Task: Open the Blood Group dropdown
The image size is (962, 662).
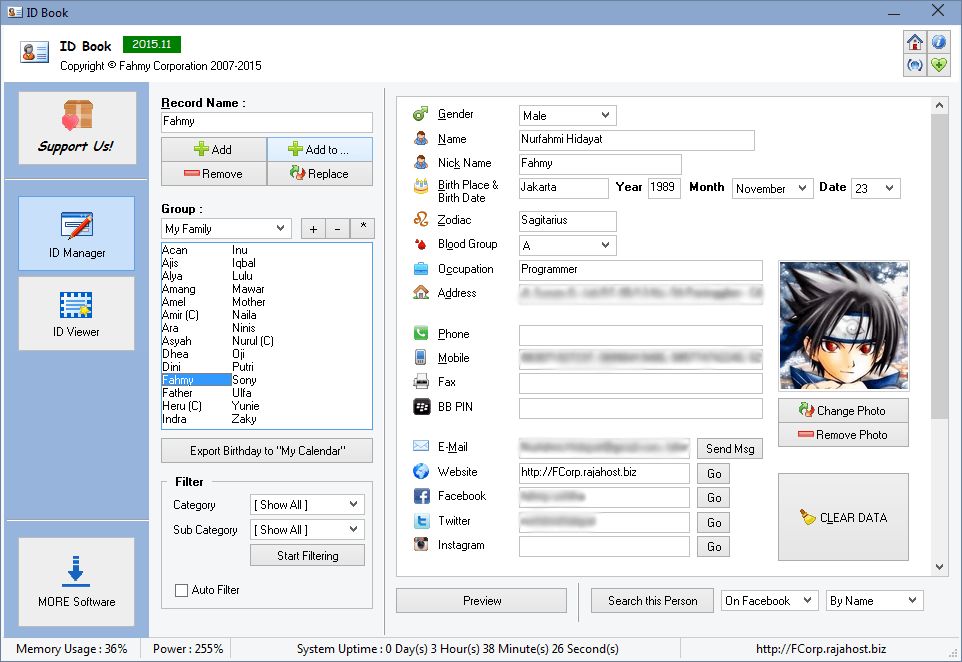Action: point(567,245)
